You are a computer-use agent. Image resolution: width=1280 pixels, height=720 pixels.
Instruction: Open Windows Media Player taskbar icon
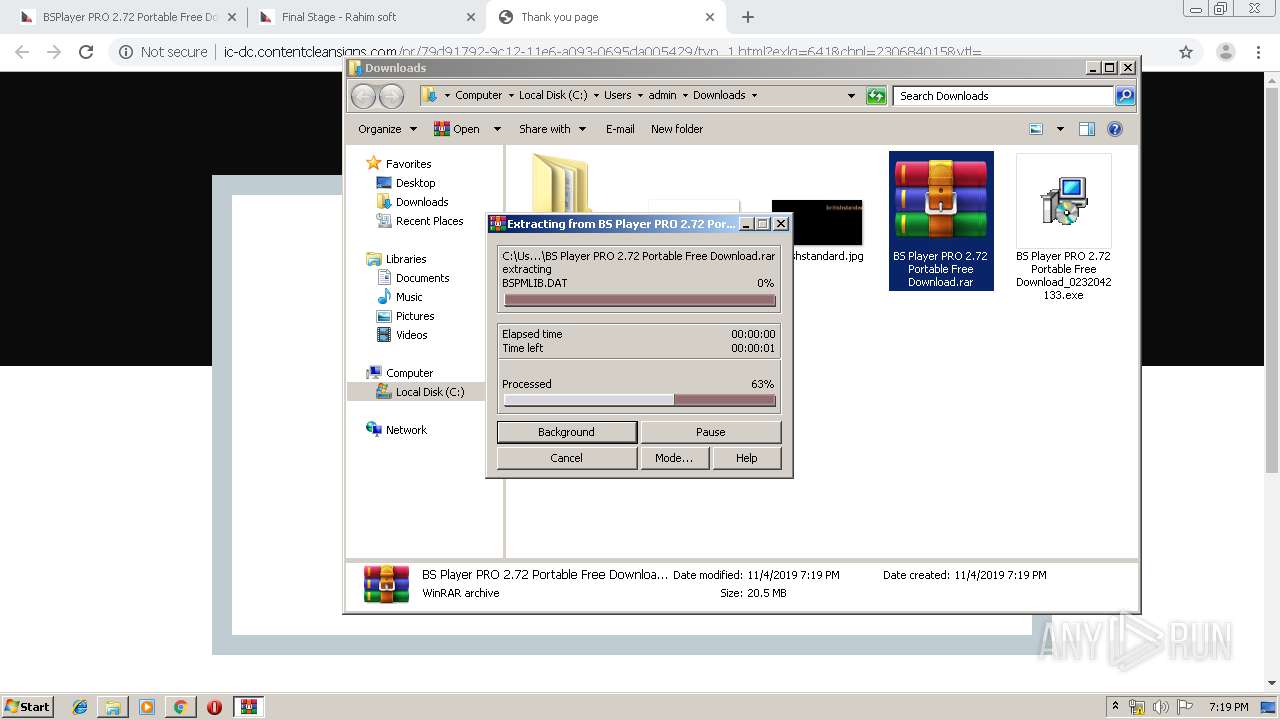147,707
